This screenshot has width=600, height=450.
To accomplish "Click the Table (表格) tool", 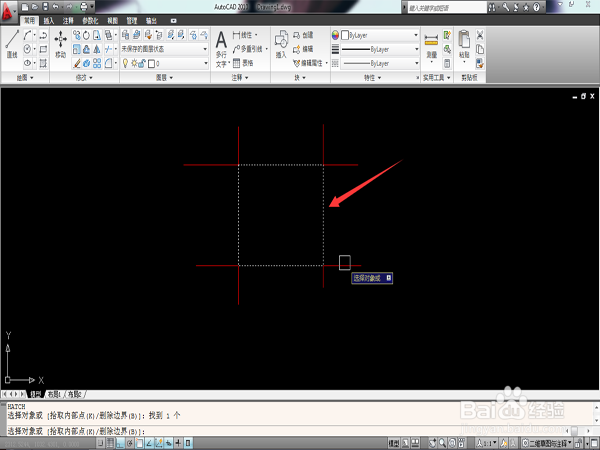I will (243, 63).
